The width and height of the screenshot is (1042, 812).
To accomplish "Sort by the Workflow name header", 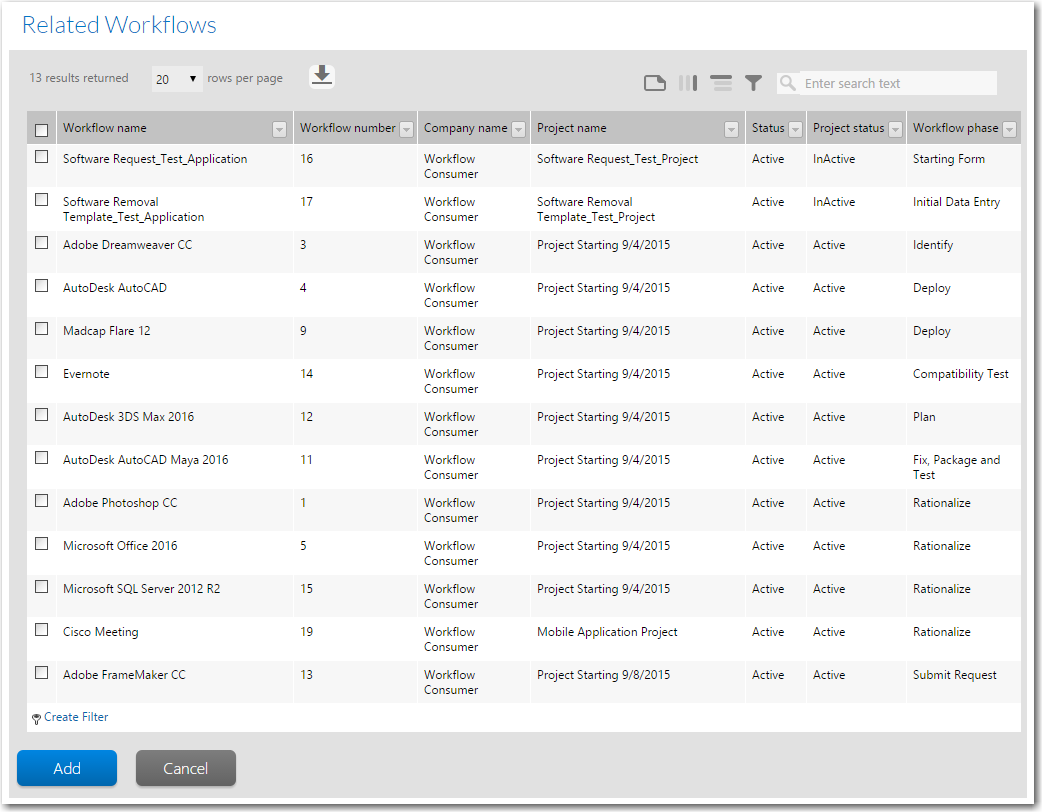I will pyautogui.click(x=104, y=128).
